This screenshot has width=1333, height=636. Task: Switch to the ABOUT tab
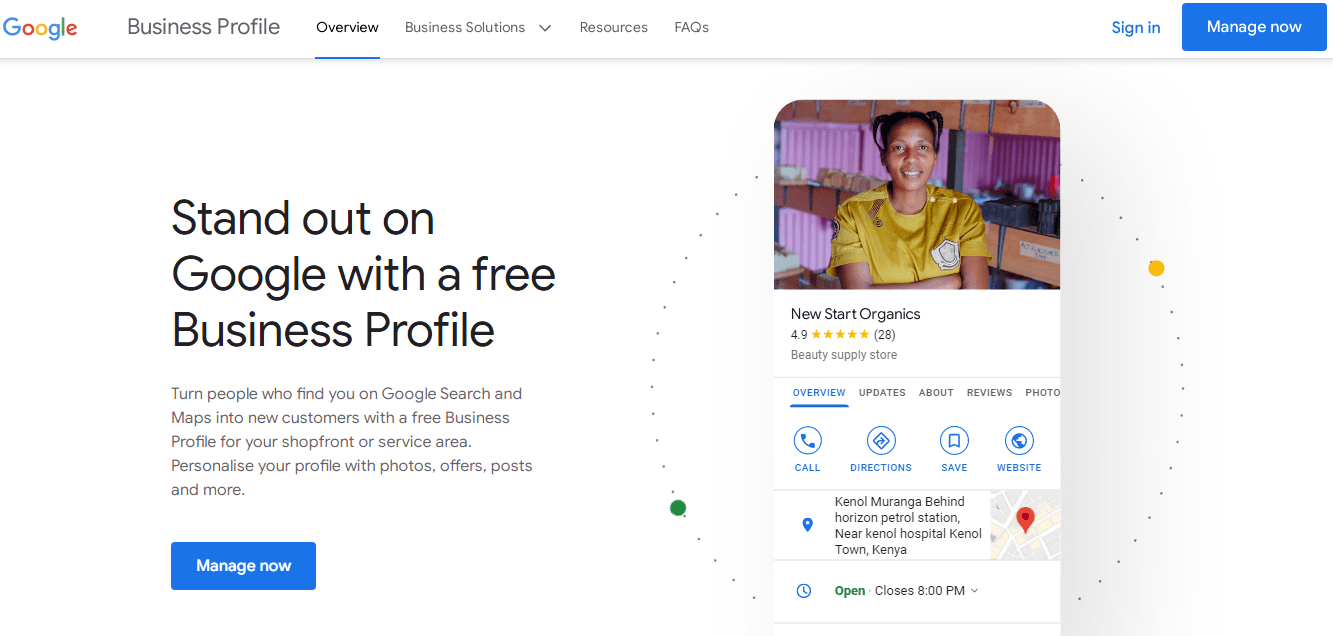coord(936,393)
